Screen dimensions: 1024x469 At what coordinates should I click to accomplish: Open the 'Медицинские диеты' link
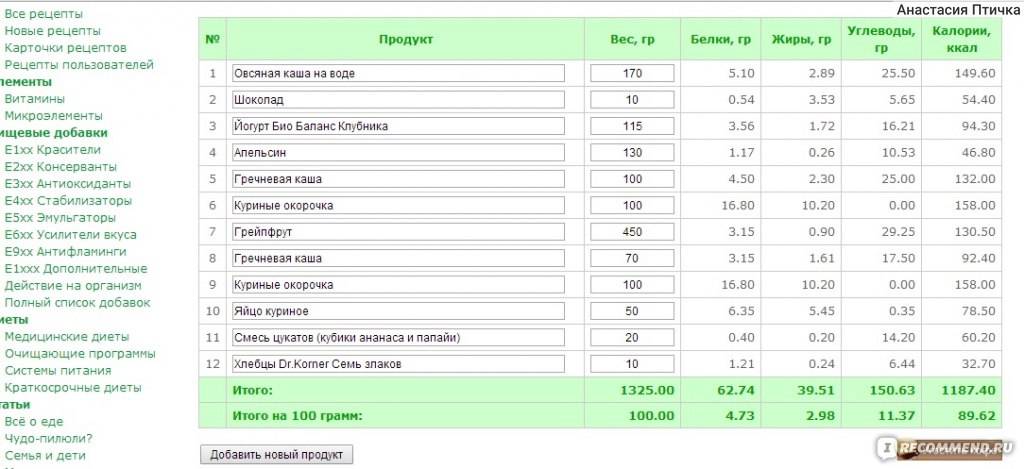coord(66,337)
